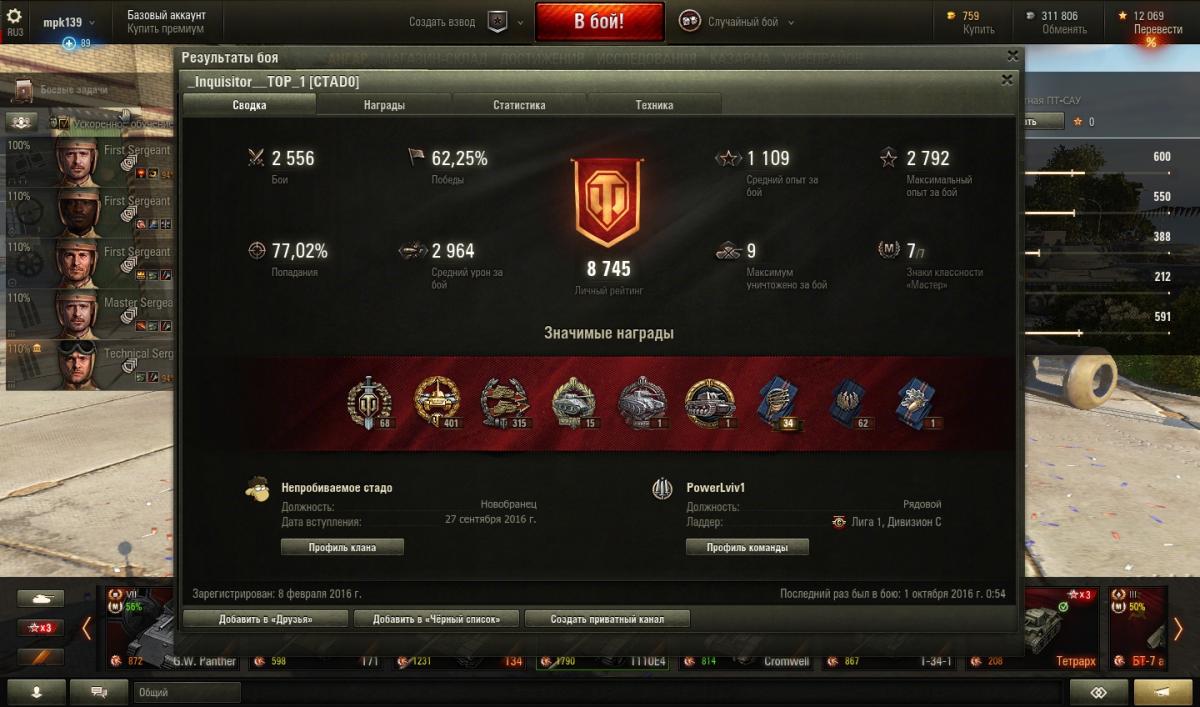Open the Статистика tab

click(x=519, y=105)
